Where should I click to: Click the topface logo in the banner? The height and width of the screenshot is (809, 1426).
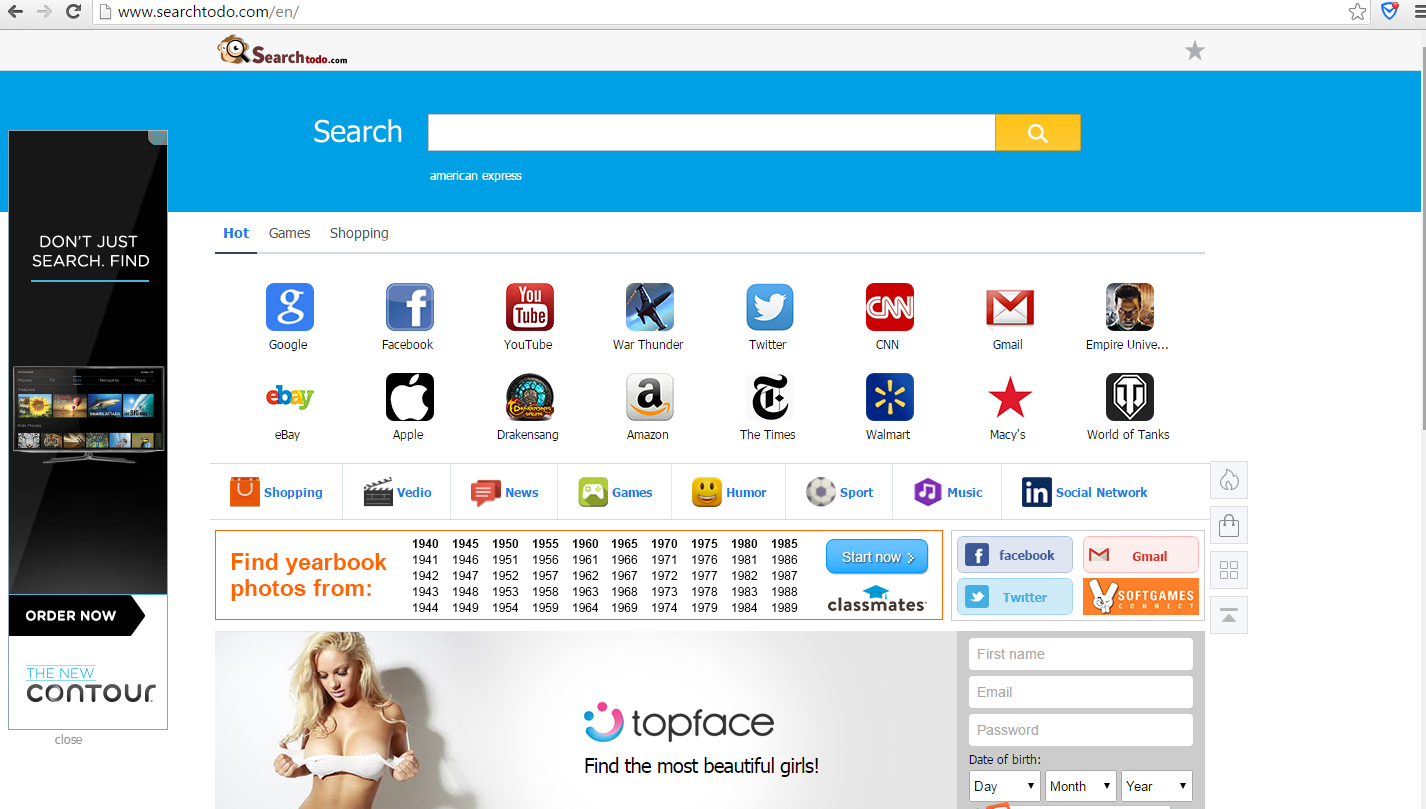point(679,723)
